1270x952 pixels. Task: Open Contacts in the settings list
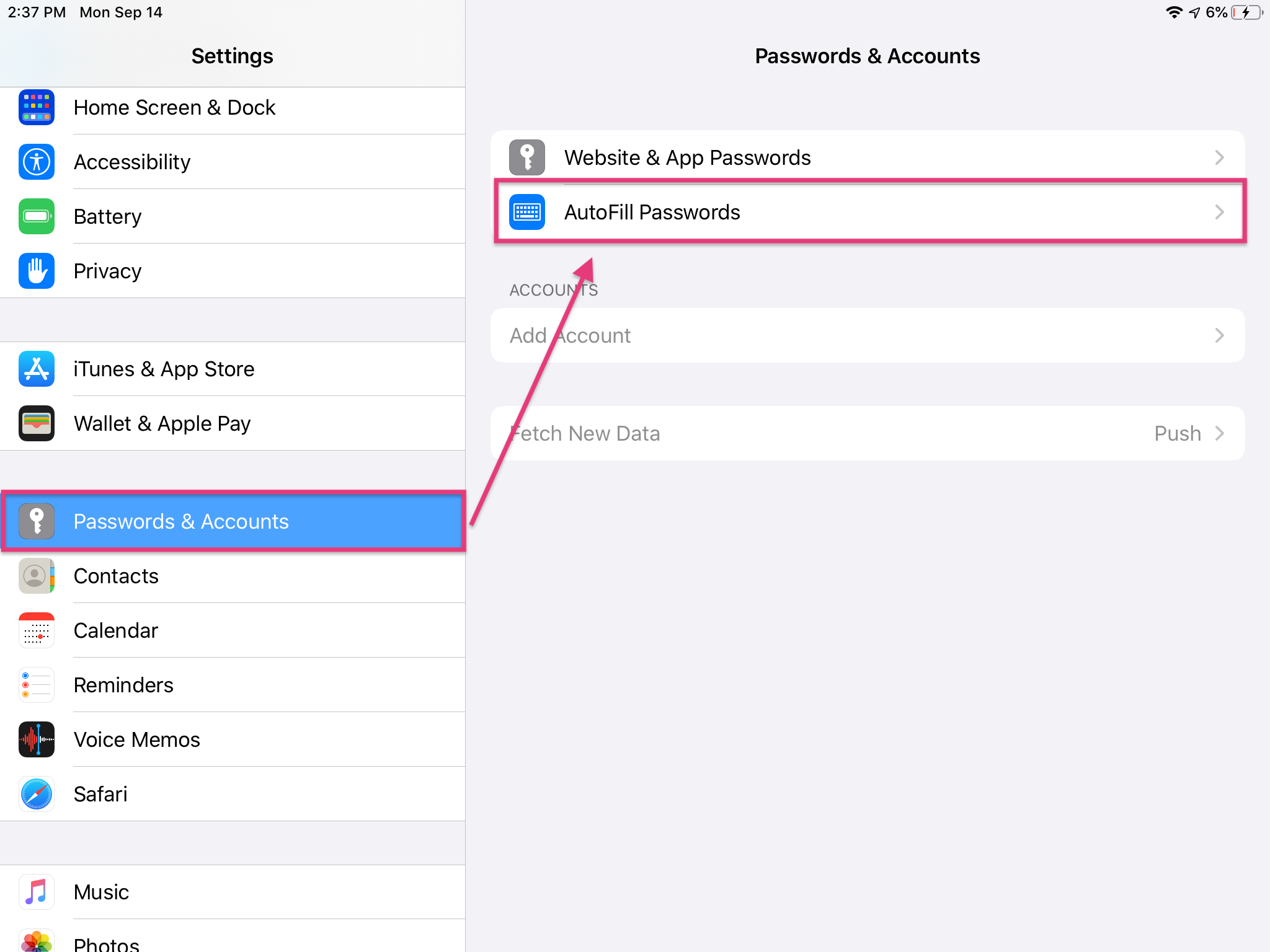(233, 576)
